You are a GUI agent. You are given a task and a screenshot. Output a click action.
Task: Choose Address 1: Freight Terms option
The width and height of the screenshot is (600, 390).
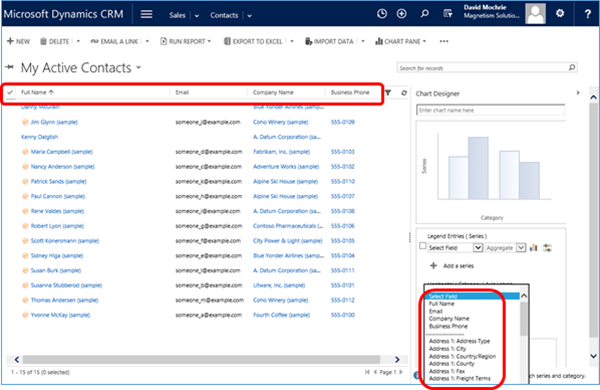pos(460,379)
